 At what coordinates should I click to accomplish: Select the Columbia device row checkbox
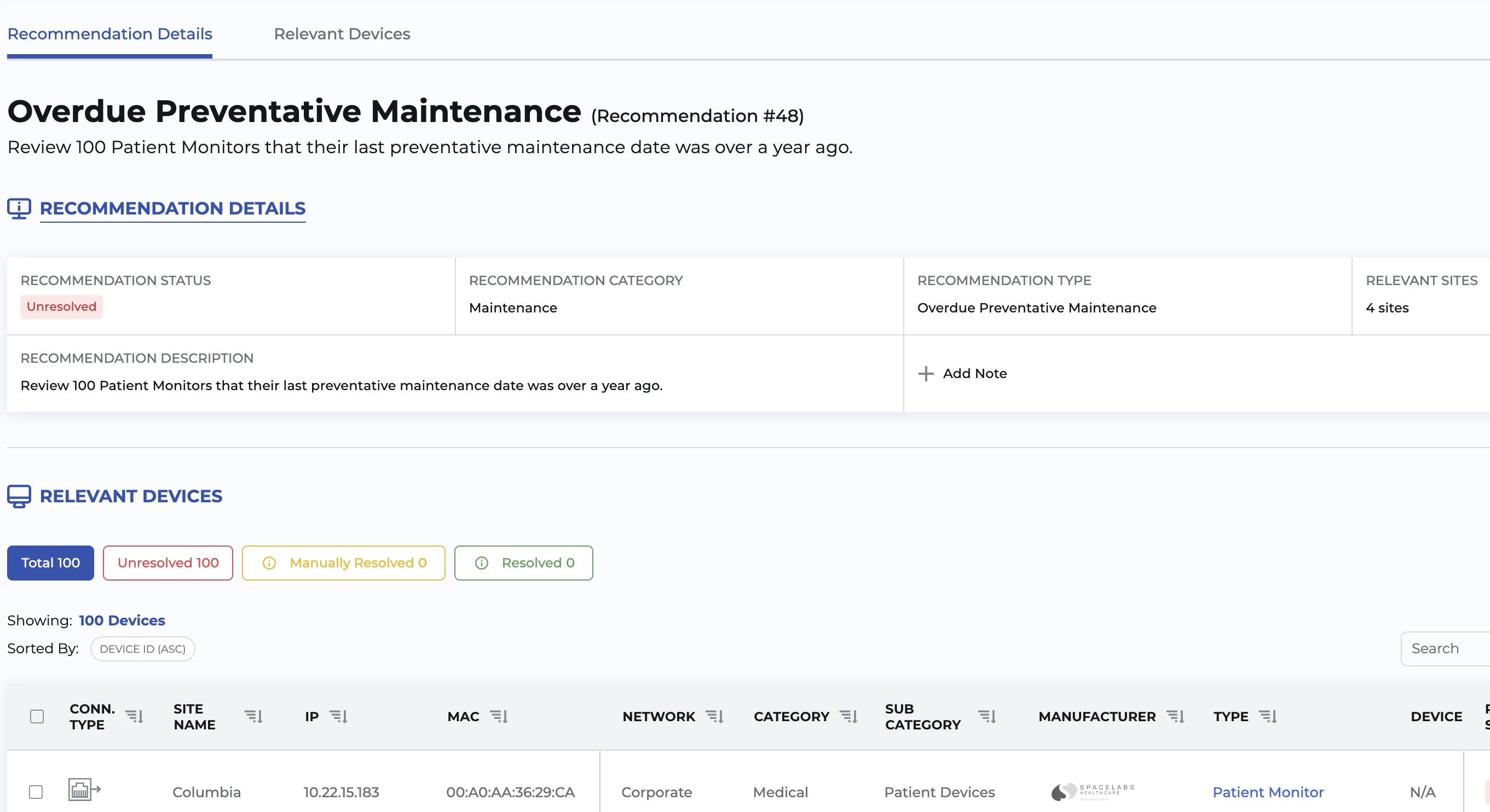tap(36, 792)
